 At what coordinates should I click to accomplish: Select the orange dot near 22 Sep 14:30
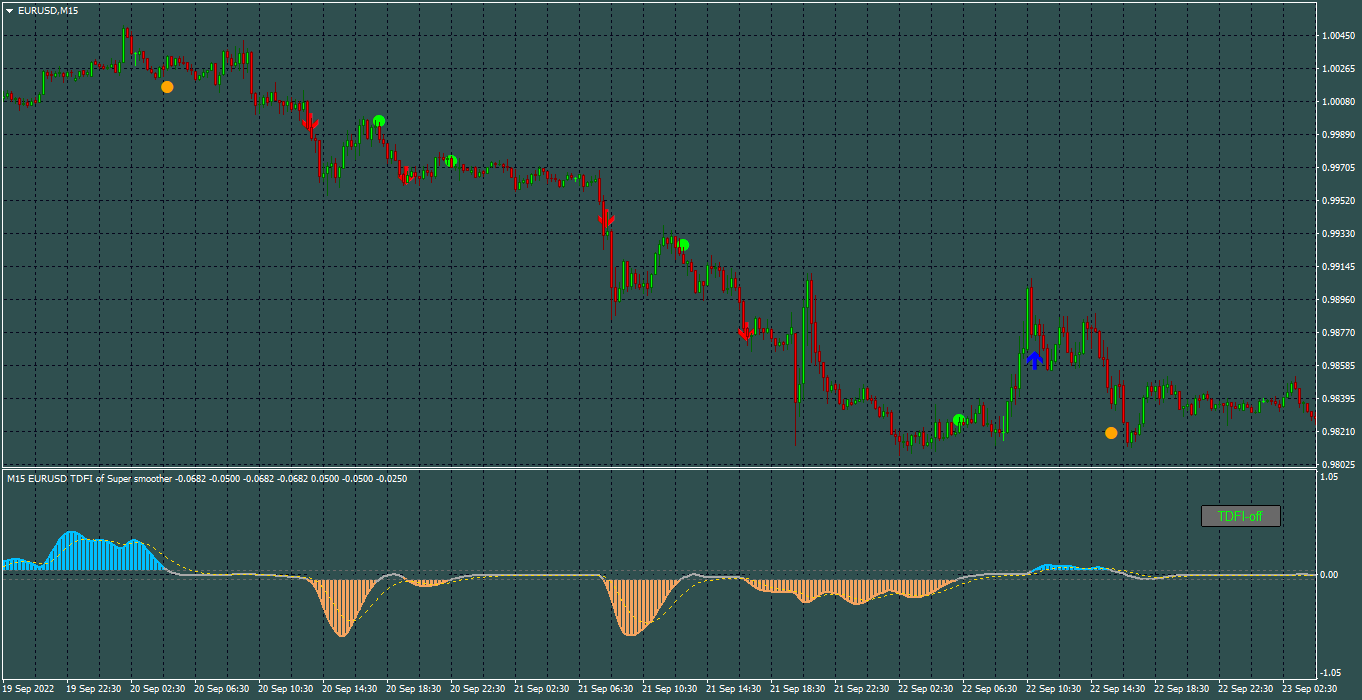click(x=1111, y=433)
